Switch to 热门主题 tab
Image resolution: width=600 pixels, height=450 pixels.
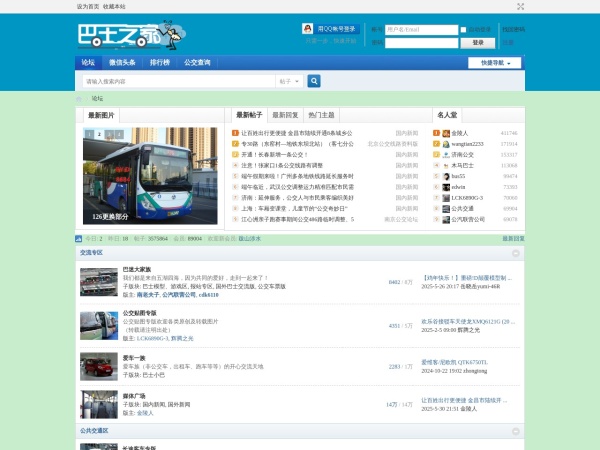tap(321, 115)
